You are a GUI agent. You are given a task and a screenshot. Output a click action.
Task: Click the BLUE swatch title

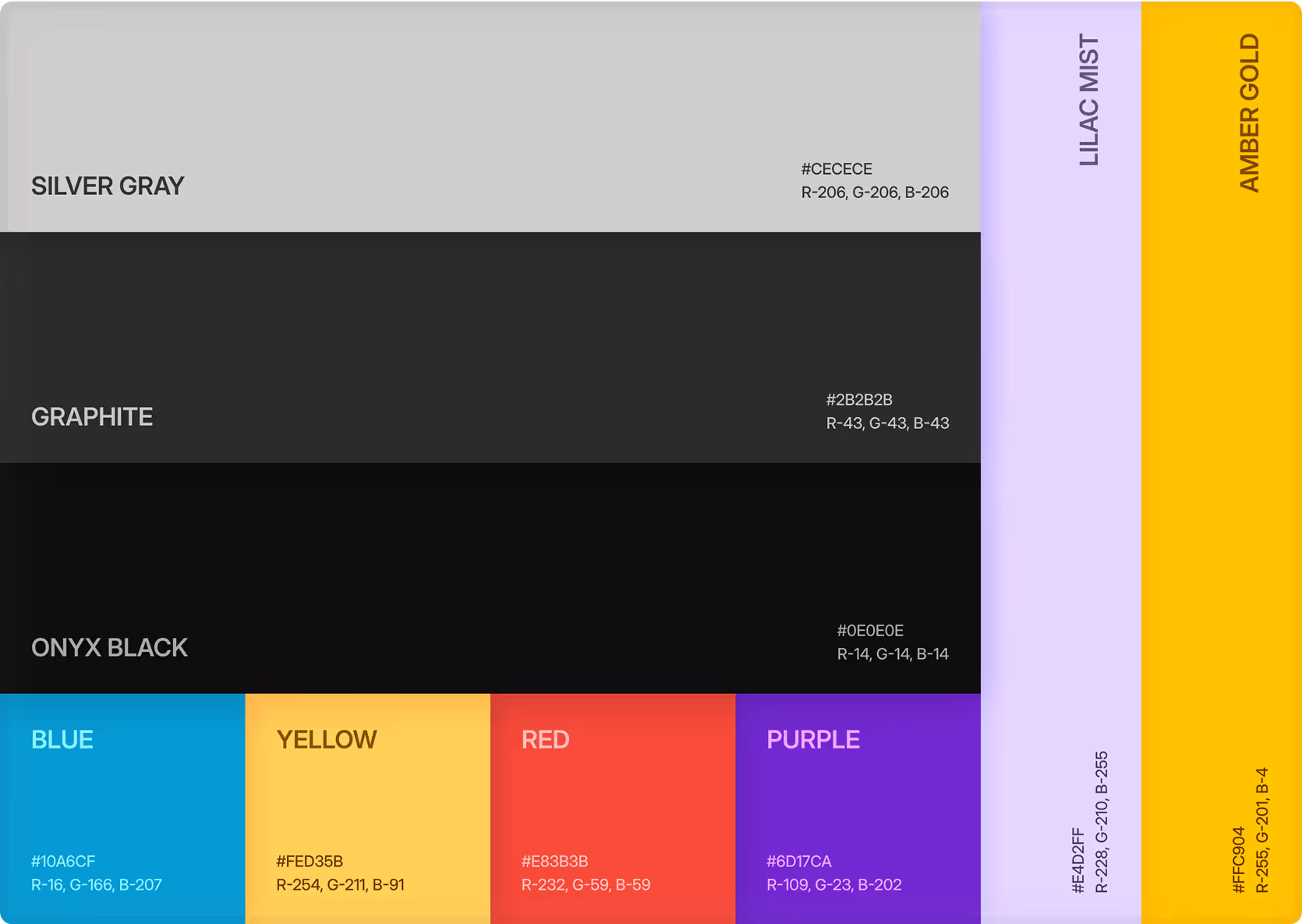(x=62, y=740)
